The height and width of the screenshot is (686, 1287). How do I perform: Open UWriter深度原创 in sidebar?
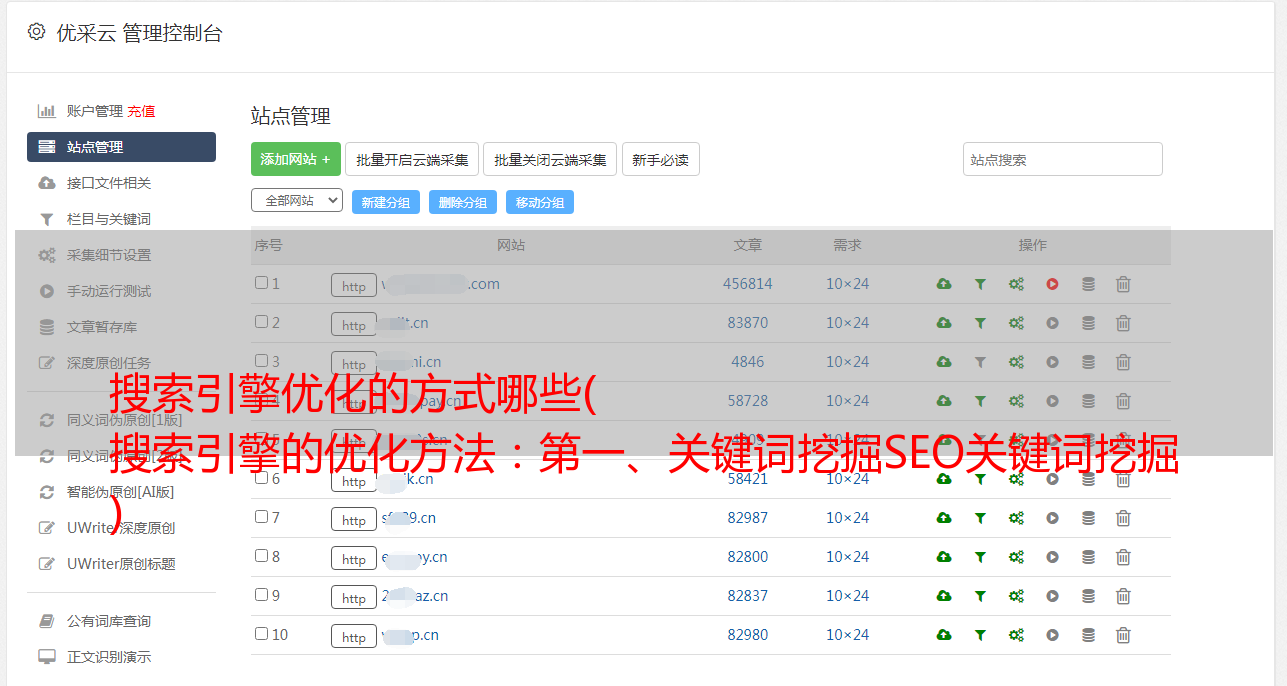(121, 528)
